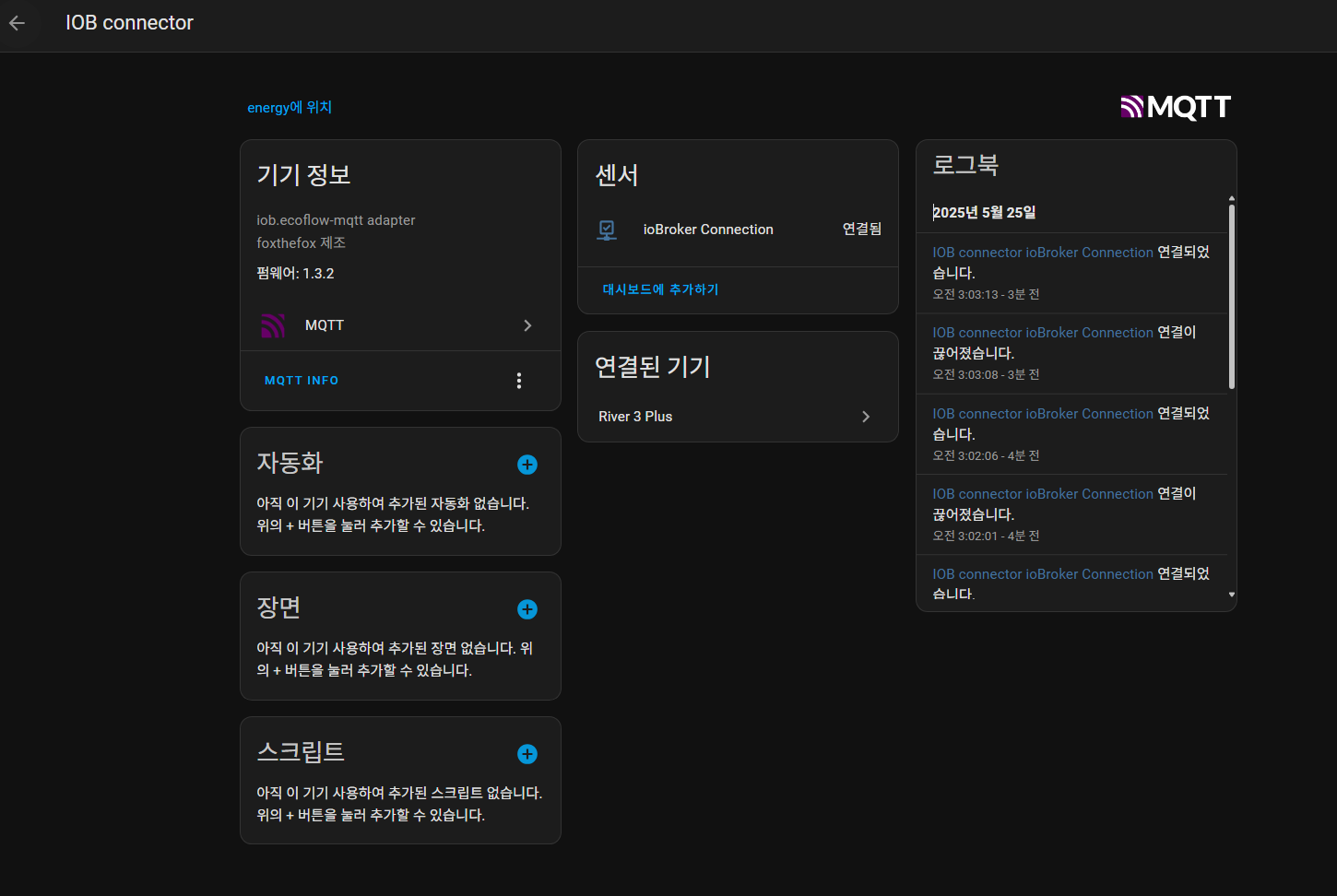
Task: Click the logbook scrollbar thumb
Action: pos(1232,295)
